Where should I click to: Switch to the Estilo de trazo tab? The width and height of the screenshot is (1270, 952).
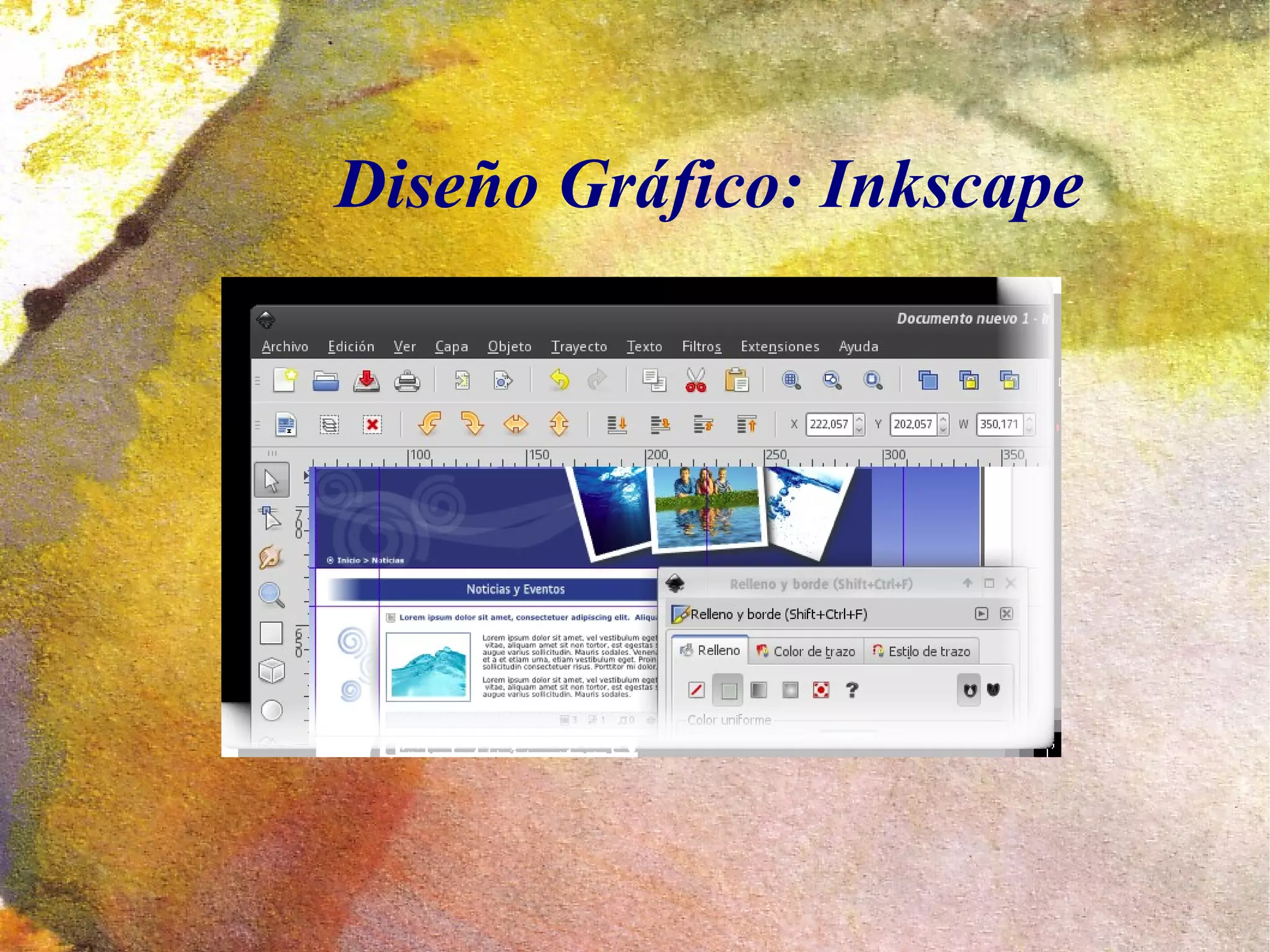(x=921, y=651)
